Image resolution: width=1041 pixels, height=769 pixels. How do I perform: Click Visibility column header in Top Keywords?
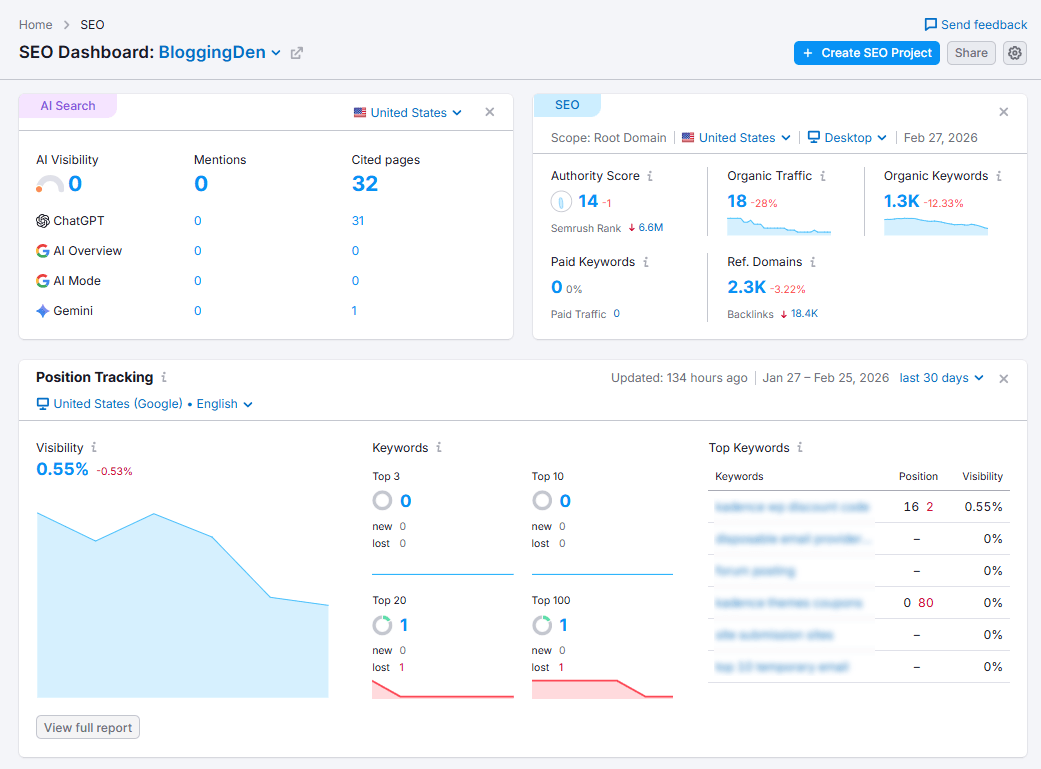click(x=983, y=476)
